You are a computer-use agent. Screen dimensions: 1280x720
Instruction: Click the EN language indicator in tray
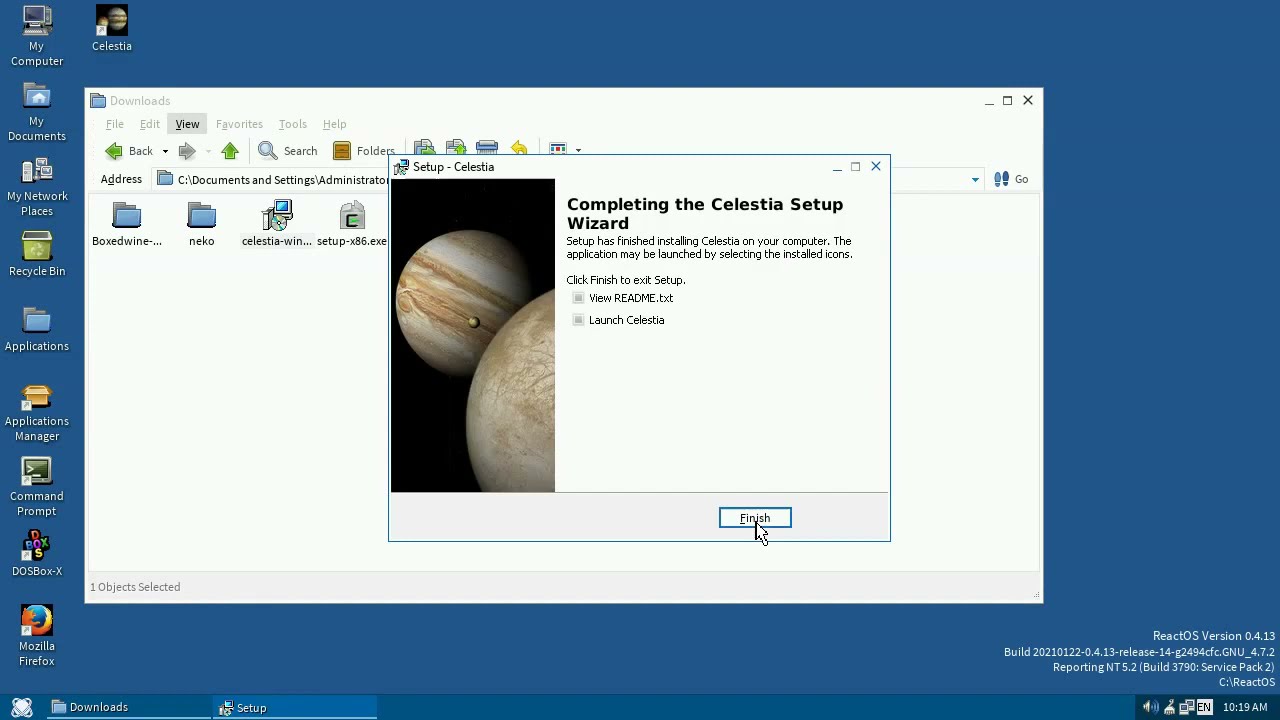point(1204,708)
